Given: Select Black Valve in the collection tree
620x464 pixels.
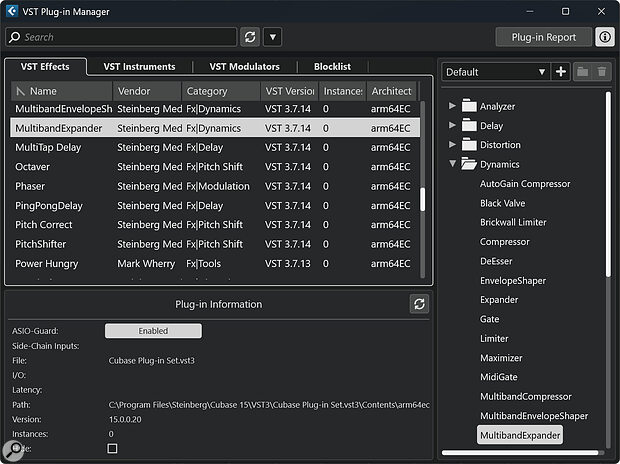Looking at the screenshot, I should [502, 203].
